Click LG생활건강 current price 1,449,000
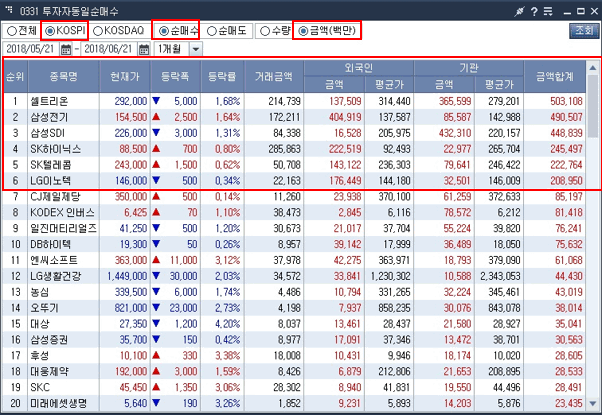 127,276
